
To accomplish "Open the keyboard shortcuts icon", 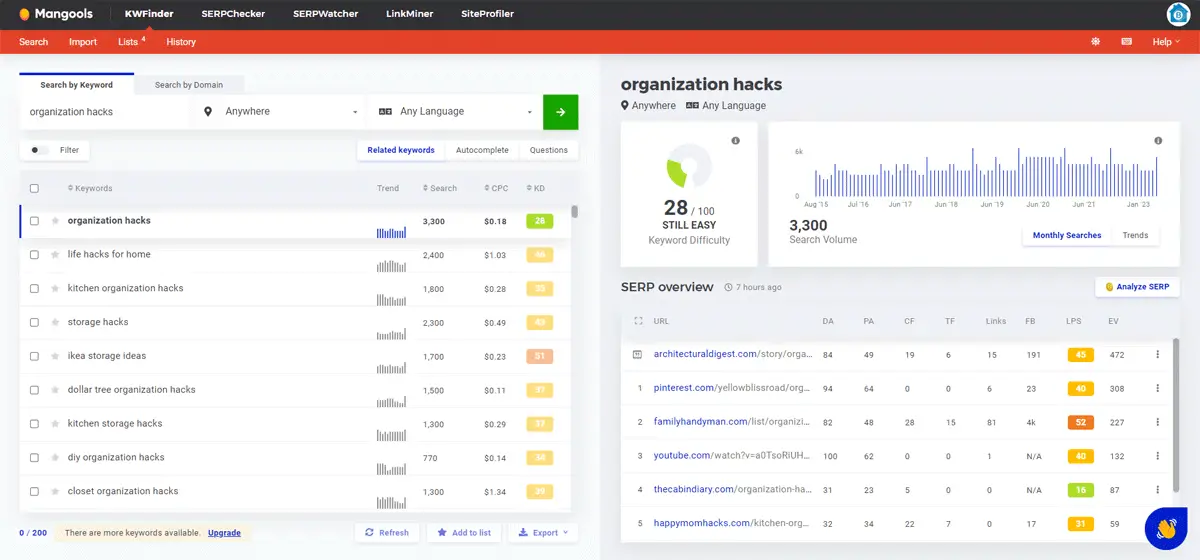I will point(1127,42).
